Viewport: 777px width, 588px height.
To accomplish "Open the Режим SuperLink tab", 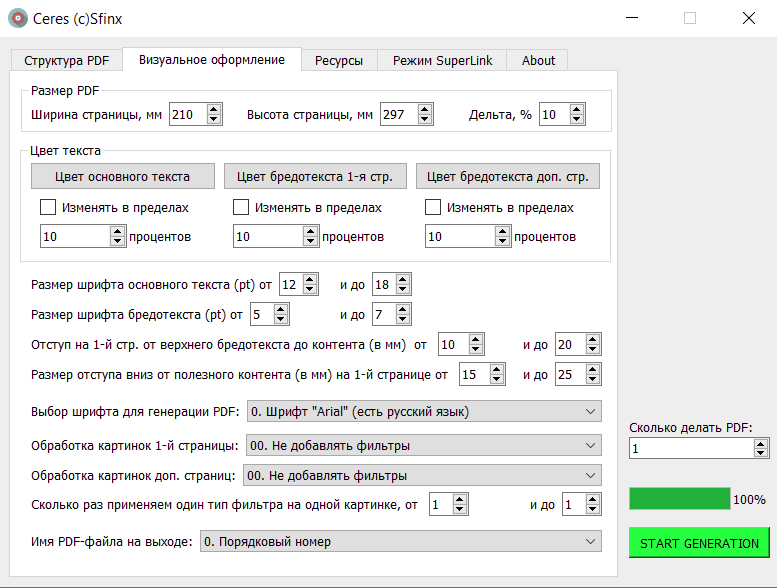I will pos(442,60).
